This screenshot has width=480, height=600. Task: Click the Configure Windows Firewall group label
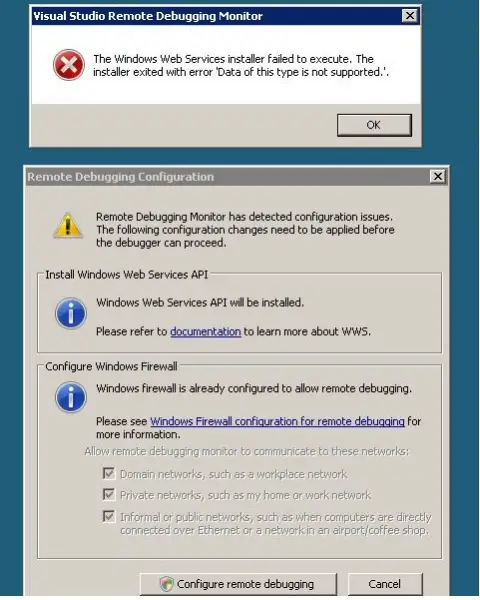pyautogui.click(x=111, y=367)
